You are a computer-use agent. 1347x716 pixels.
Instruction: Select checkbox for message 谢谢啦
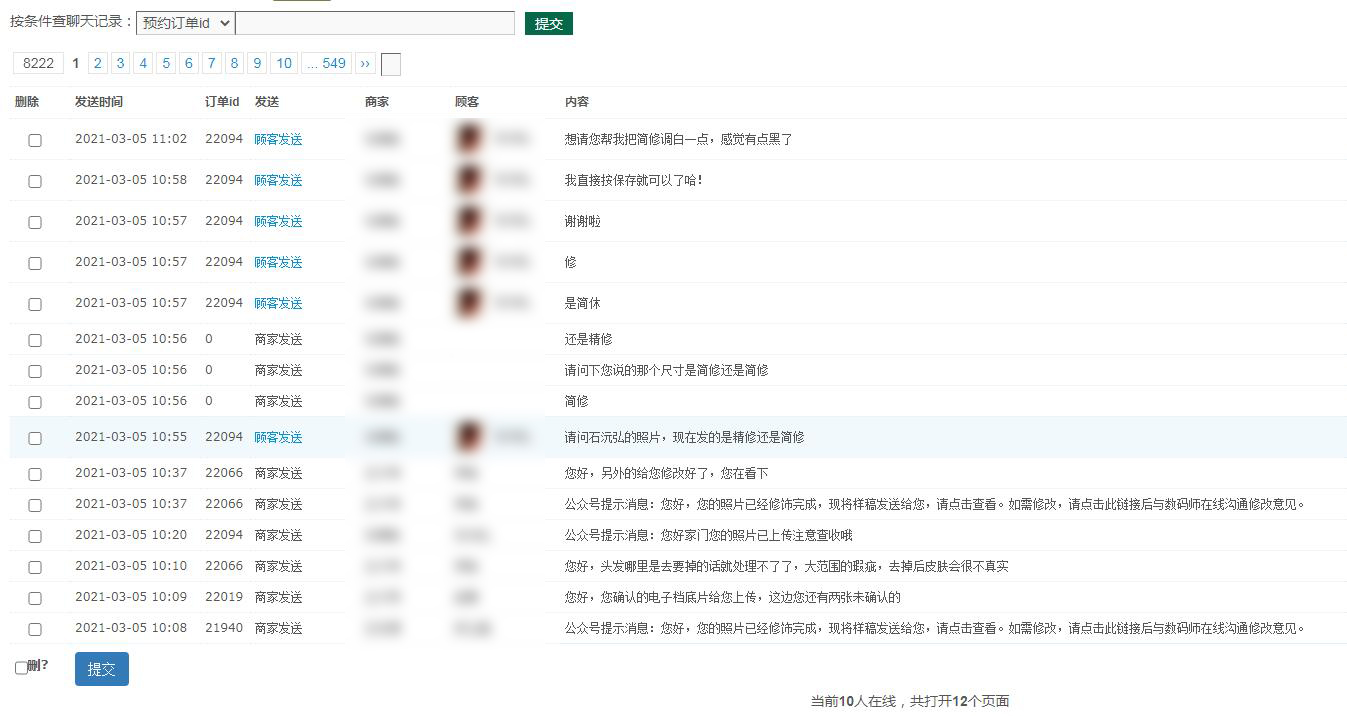coord(35,222)
